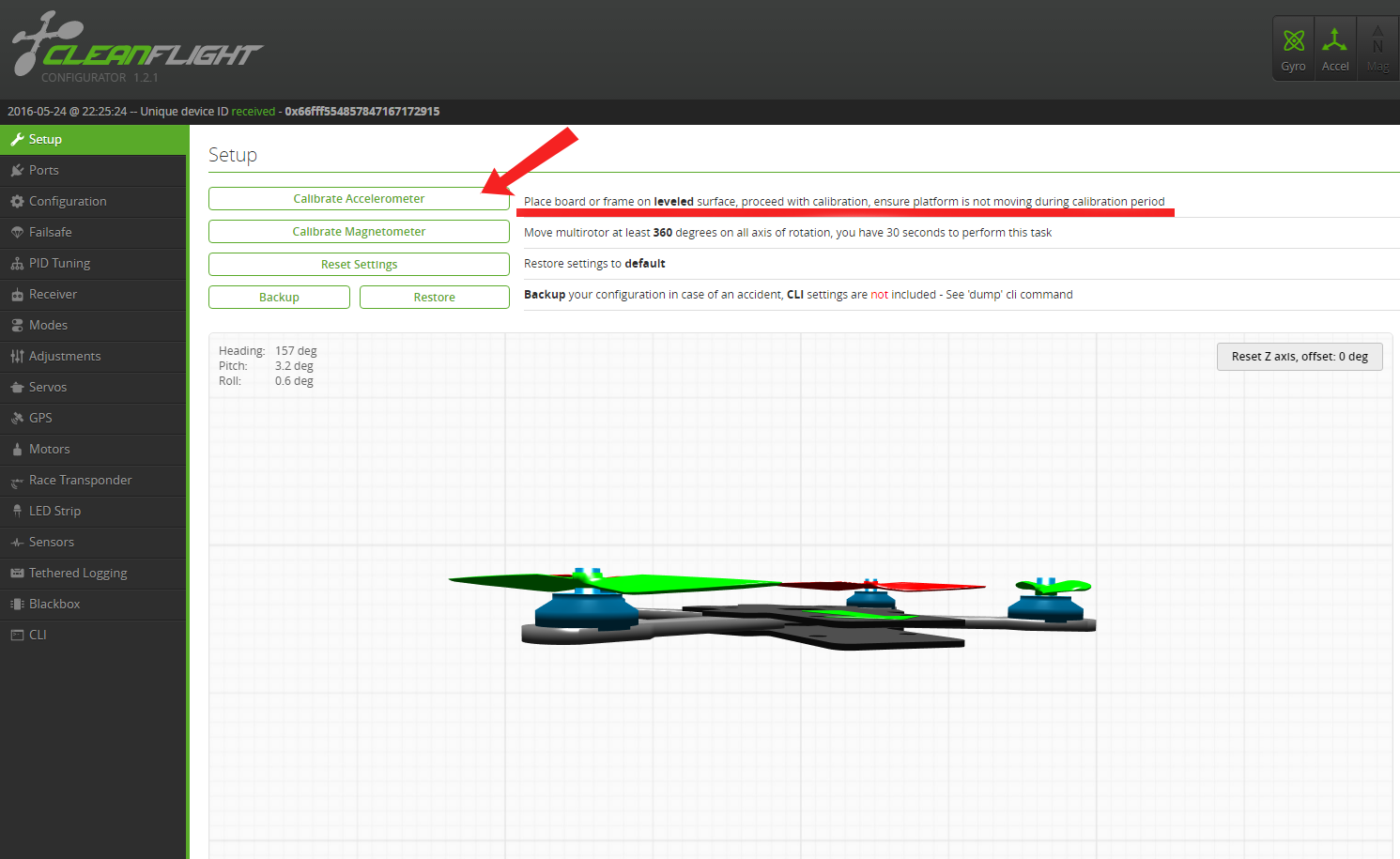Open the PID Tuning tab
The height and width of the screenshot is (859, 1400).
click(93, 263)
